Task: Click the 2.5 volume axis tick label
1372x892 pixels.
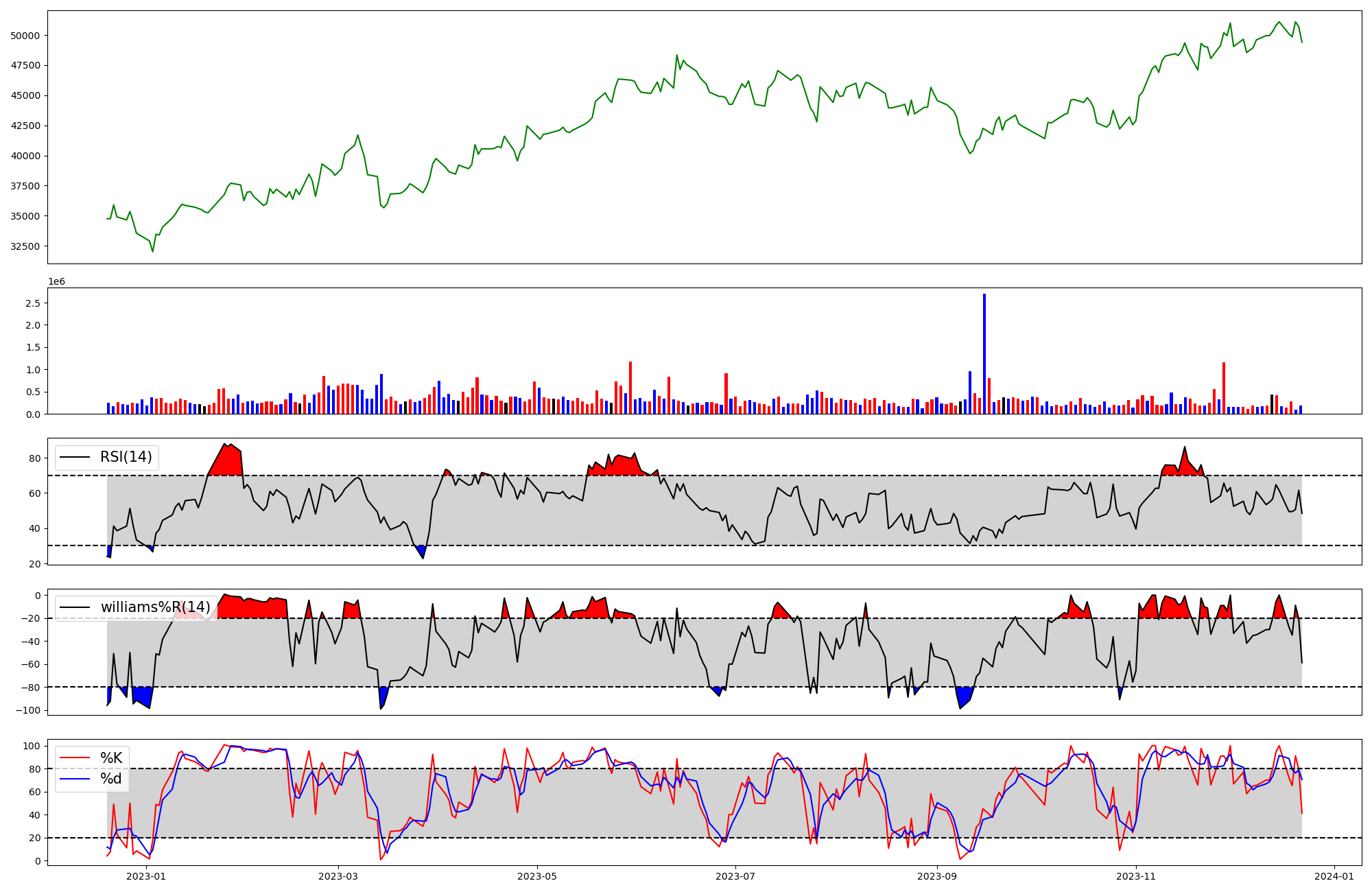Action: pos(32,303)
